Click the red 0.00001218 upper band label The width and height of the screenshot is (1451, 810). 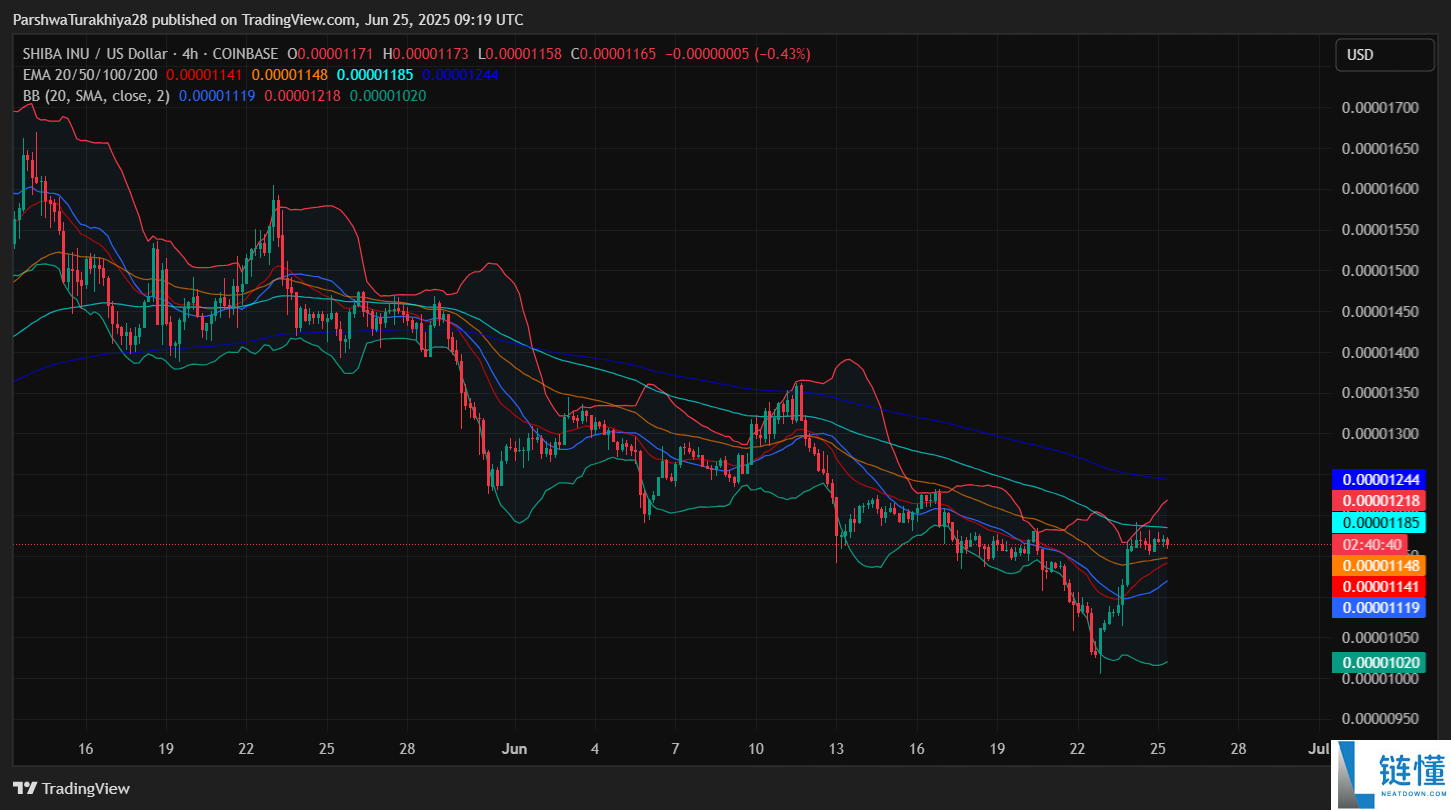tap(1381, 500)
